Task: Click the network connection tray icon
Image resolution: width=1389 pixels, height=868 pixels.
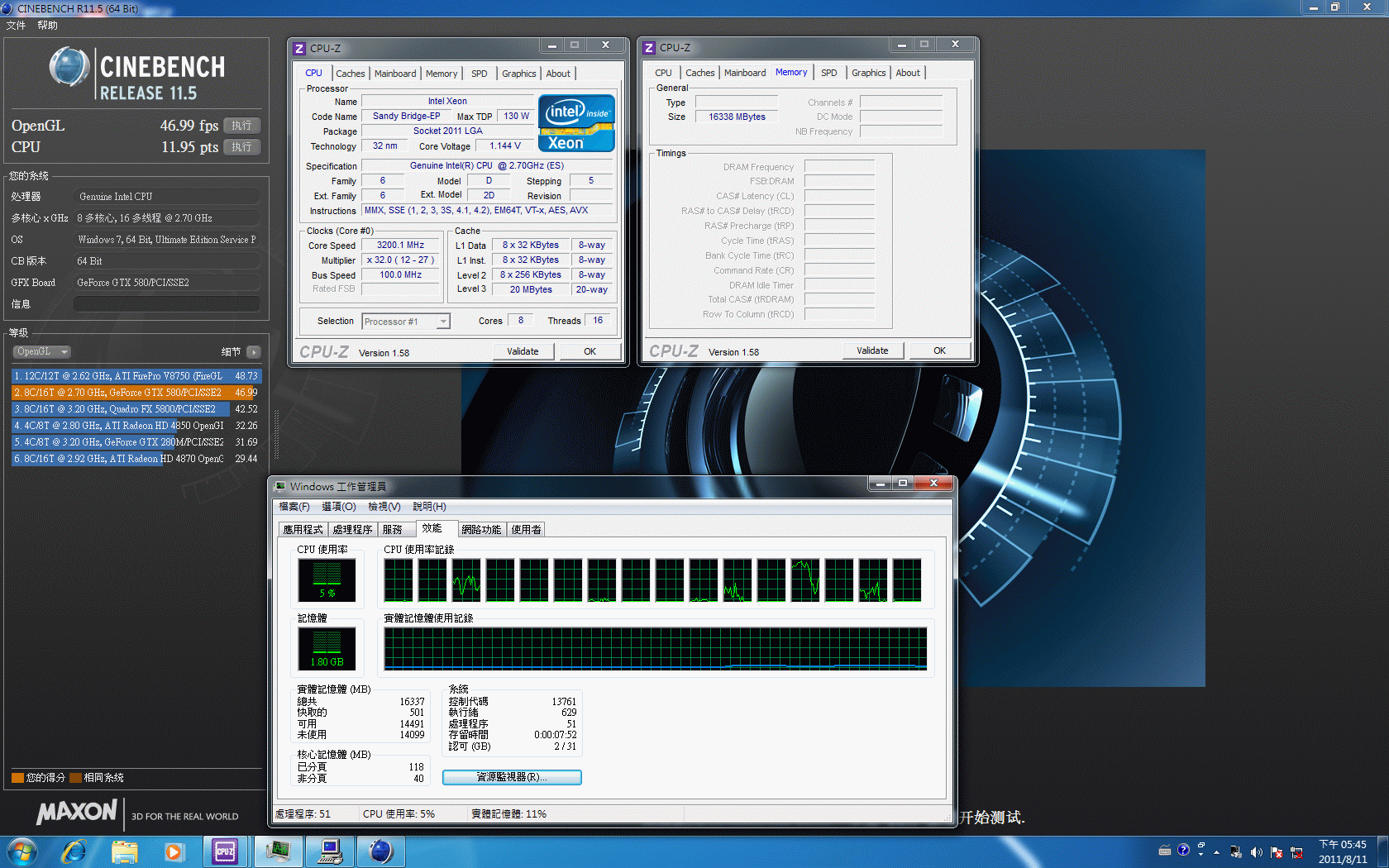Action: click(x=1296, y=851)
